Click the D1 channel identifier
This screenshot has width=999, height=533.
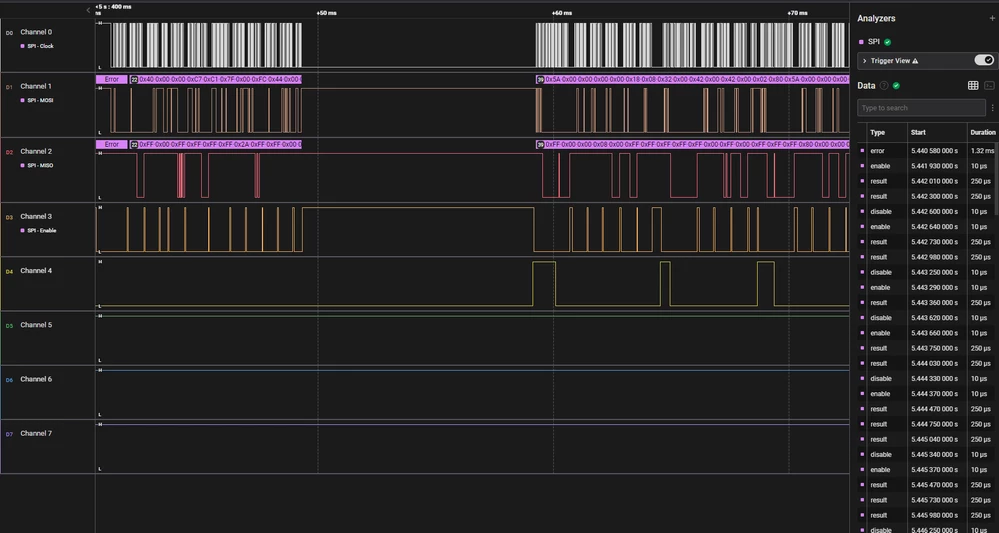pos(9,87)
